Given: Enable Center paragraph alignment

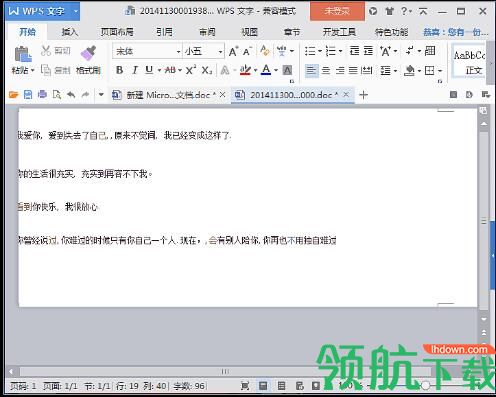Looking at the screenshot, I should pos(326,70).
